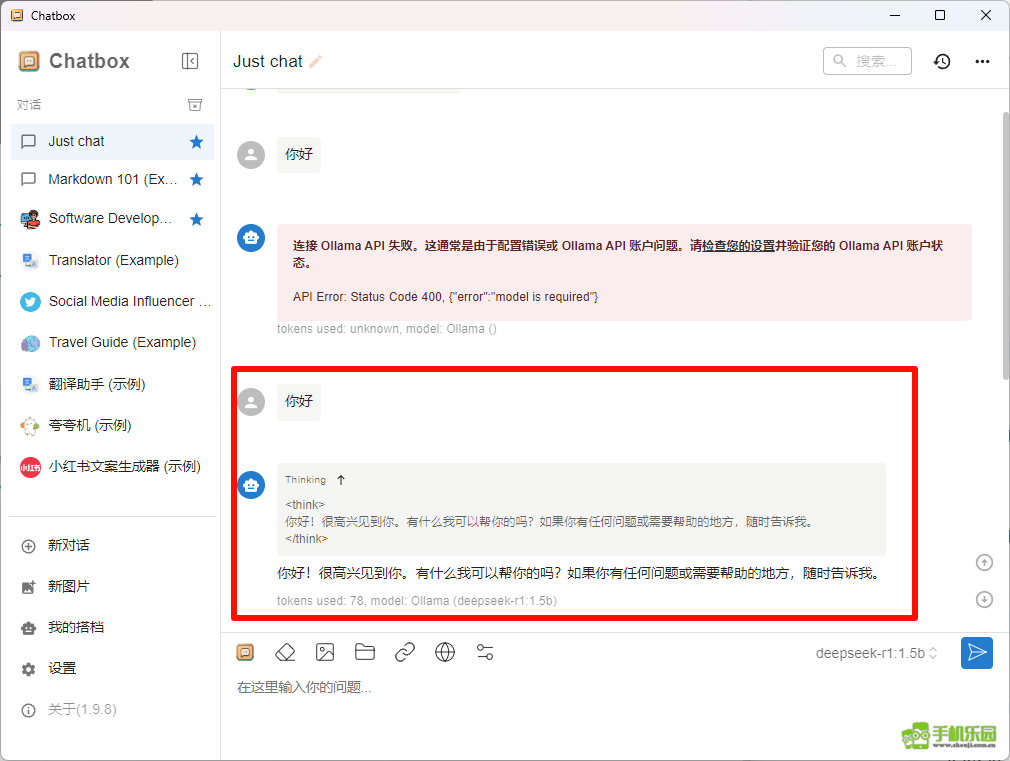Open the Software Developer conversation
The image size is (1010, 761).
click(x=112, y=219)
